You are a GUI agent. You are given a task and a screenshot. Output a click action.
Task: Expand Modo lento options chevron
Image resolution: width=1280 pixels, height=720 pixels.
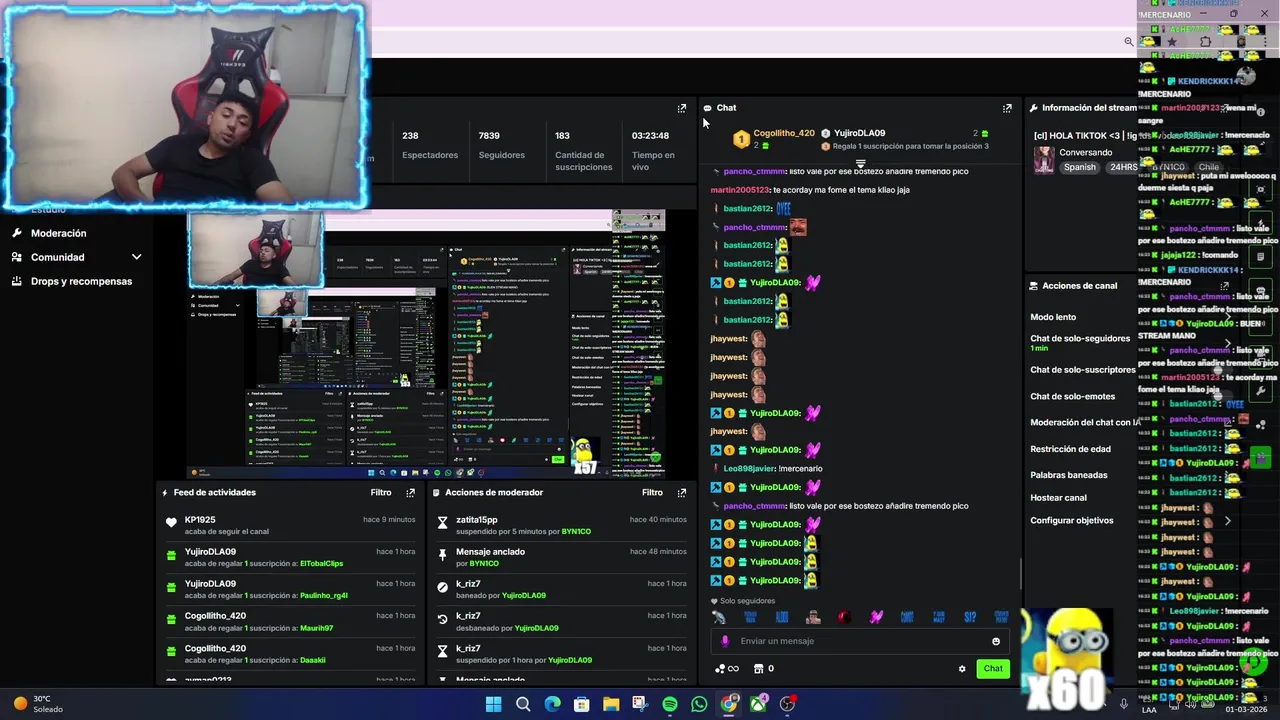tap(1228, 317)
